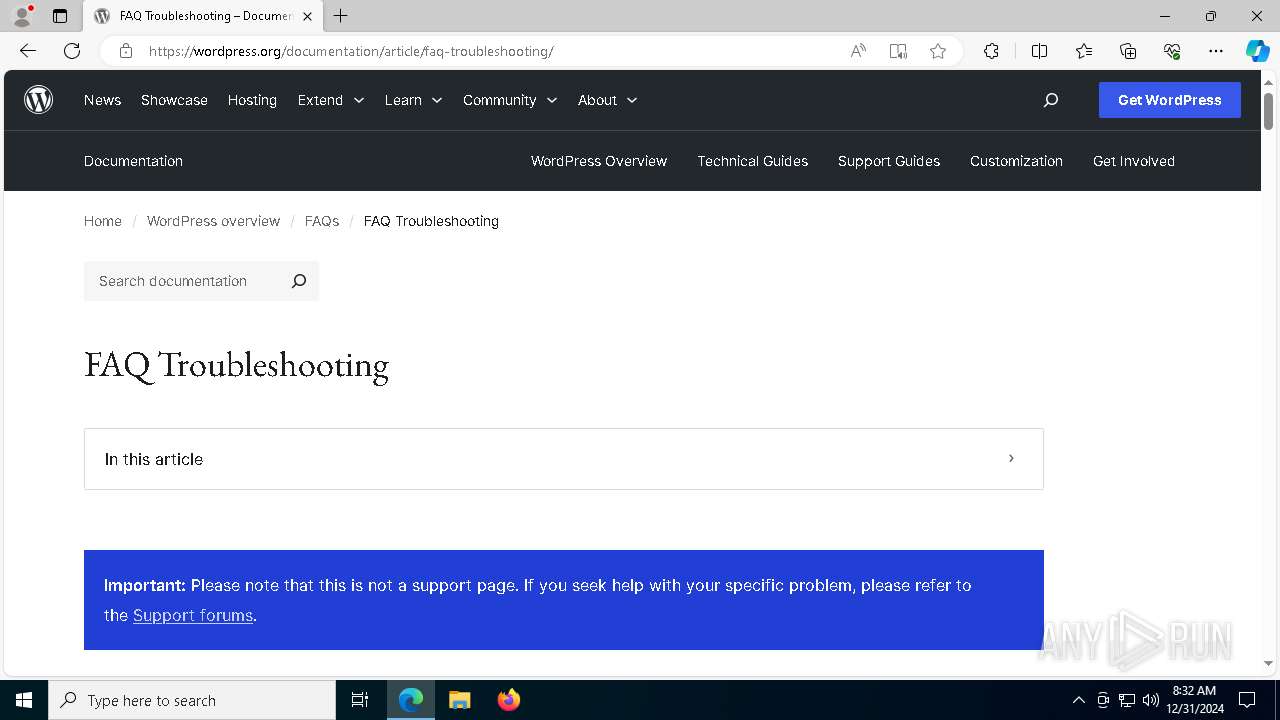Go to WordPress Overview docs

pyautogui.click(x=599, y=161)
